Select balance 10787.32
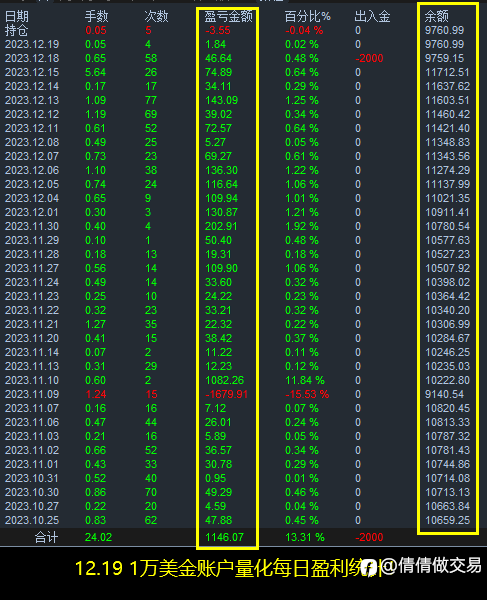487x600 pixels. (448, 436)
